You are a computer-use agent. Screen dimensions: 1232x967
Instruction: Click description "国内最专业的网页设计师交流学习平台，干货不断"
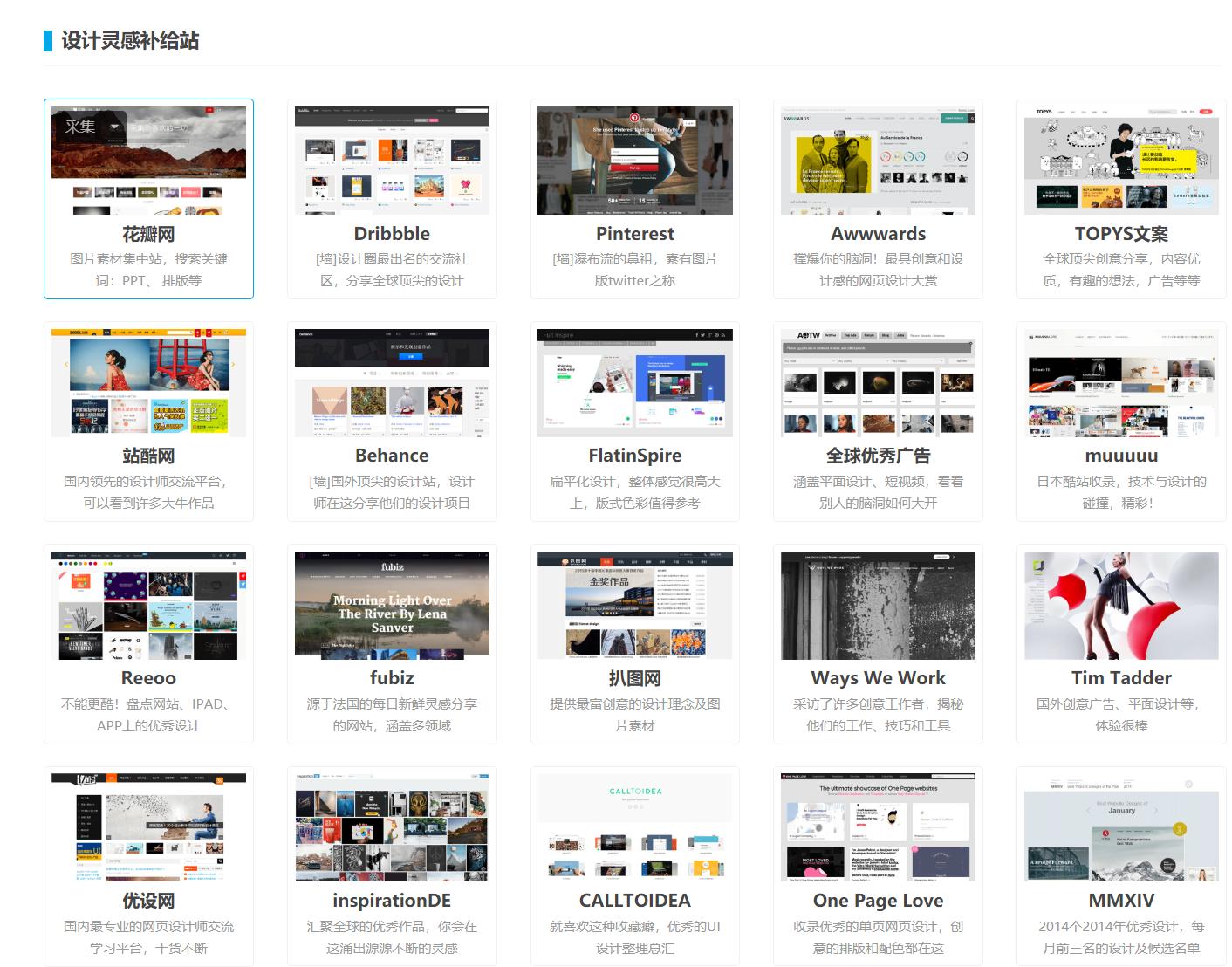(148, 937)
